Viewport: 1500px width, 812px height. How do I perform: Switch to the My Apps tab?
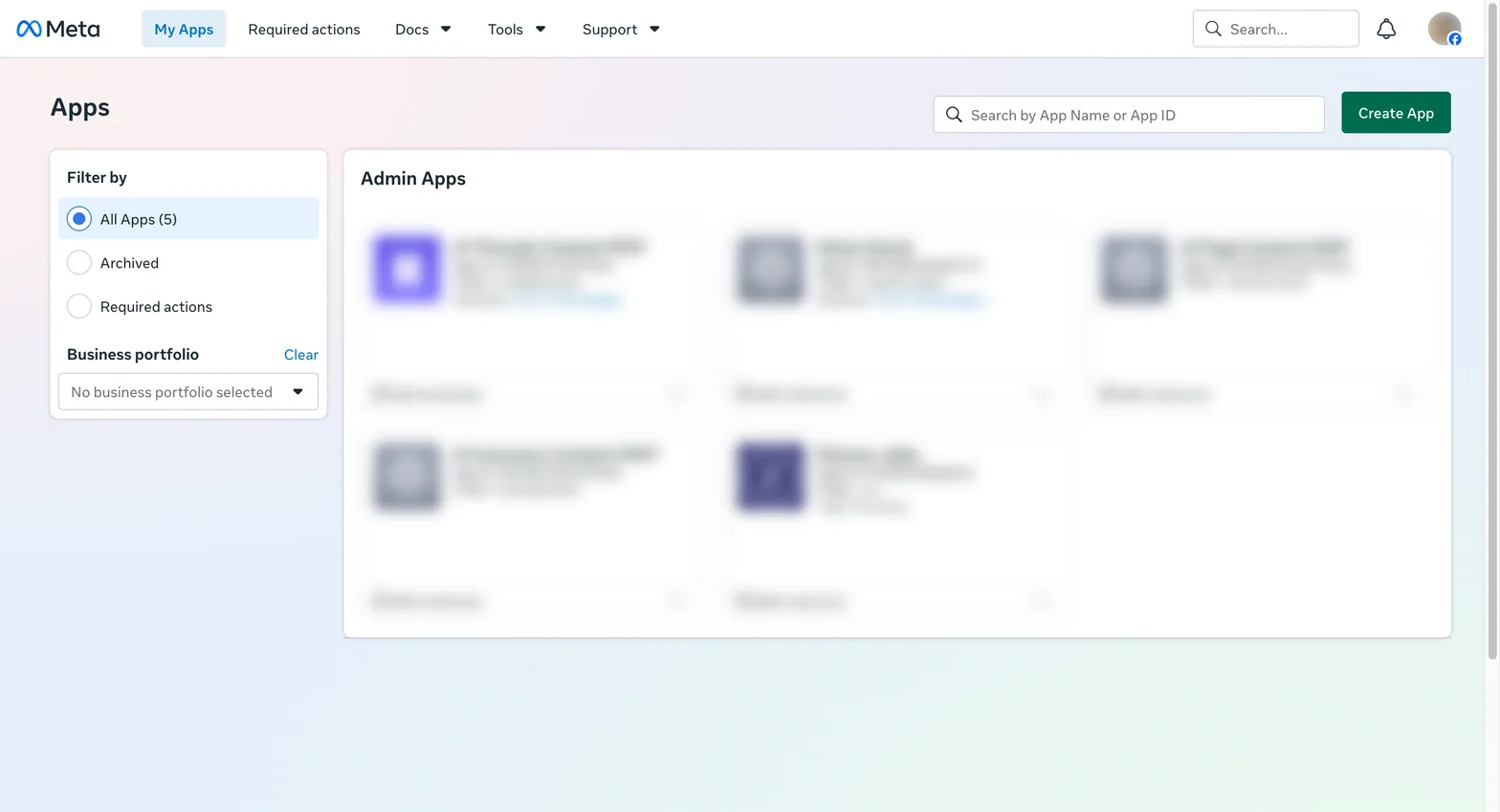pyautogui.click(x=184, y=29)
